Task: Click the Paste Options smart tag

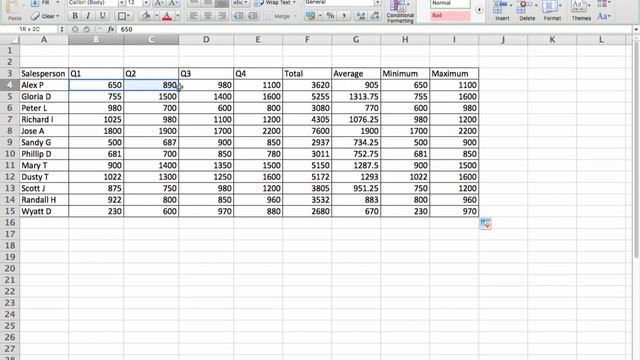Action: [485, 224]
